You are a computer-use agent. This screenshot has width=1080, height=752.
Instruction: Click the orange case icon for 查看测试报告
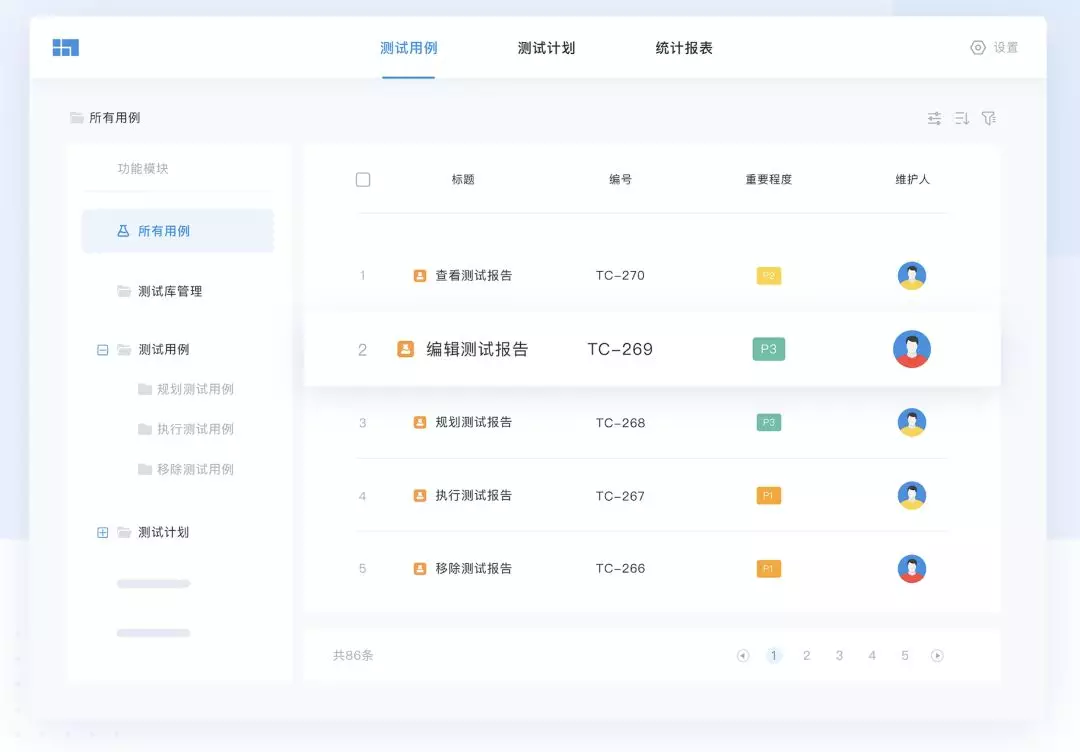(419, 275)
